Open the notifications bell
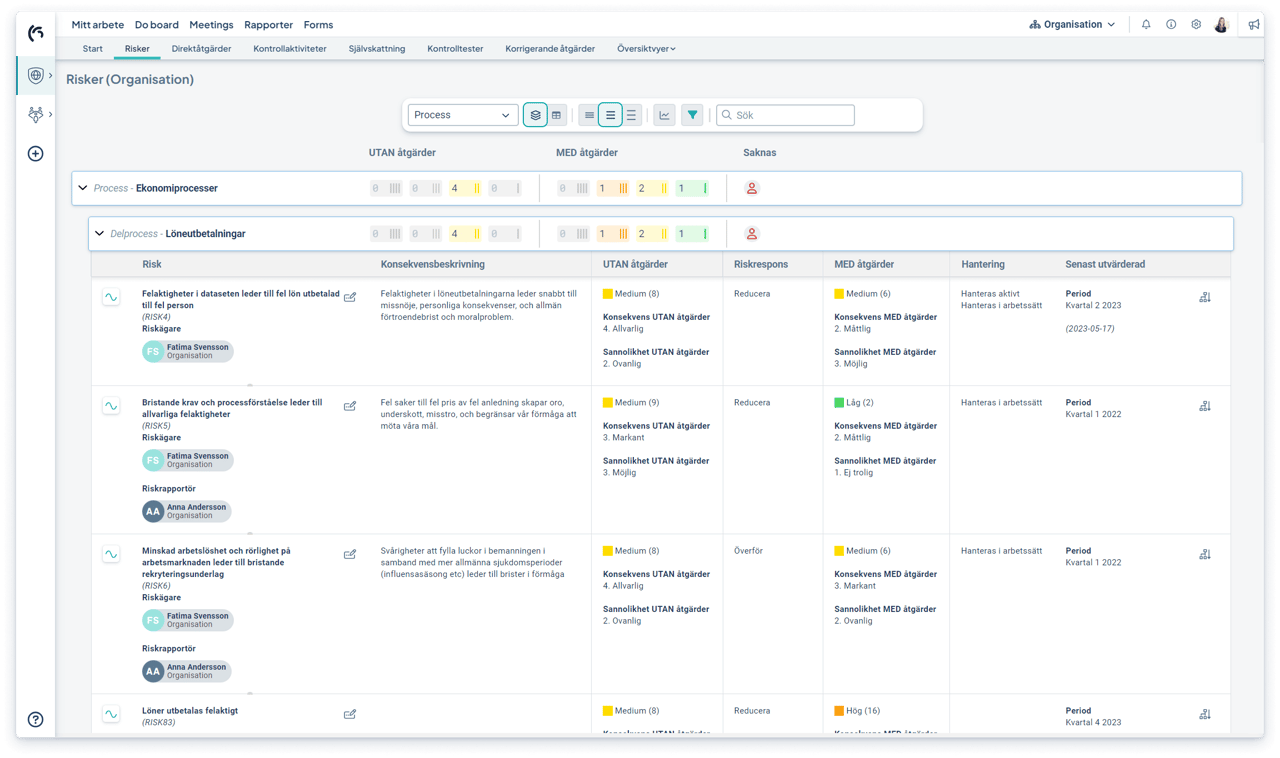 (x=1146, y=25)
